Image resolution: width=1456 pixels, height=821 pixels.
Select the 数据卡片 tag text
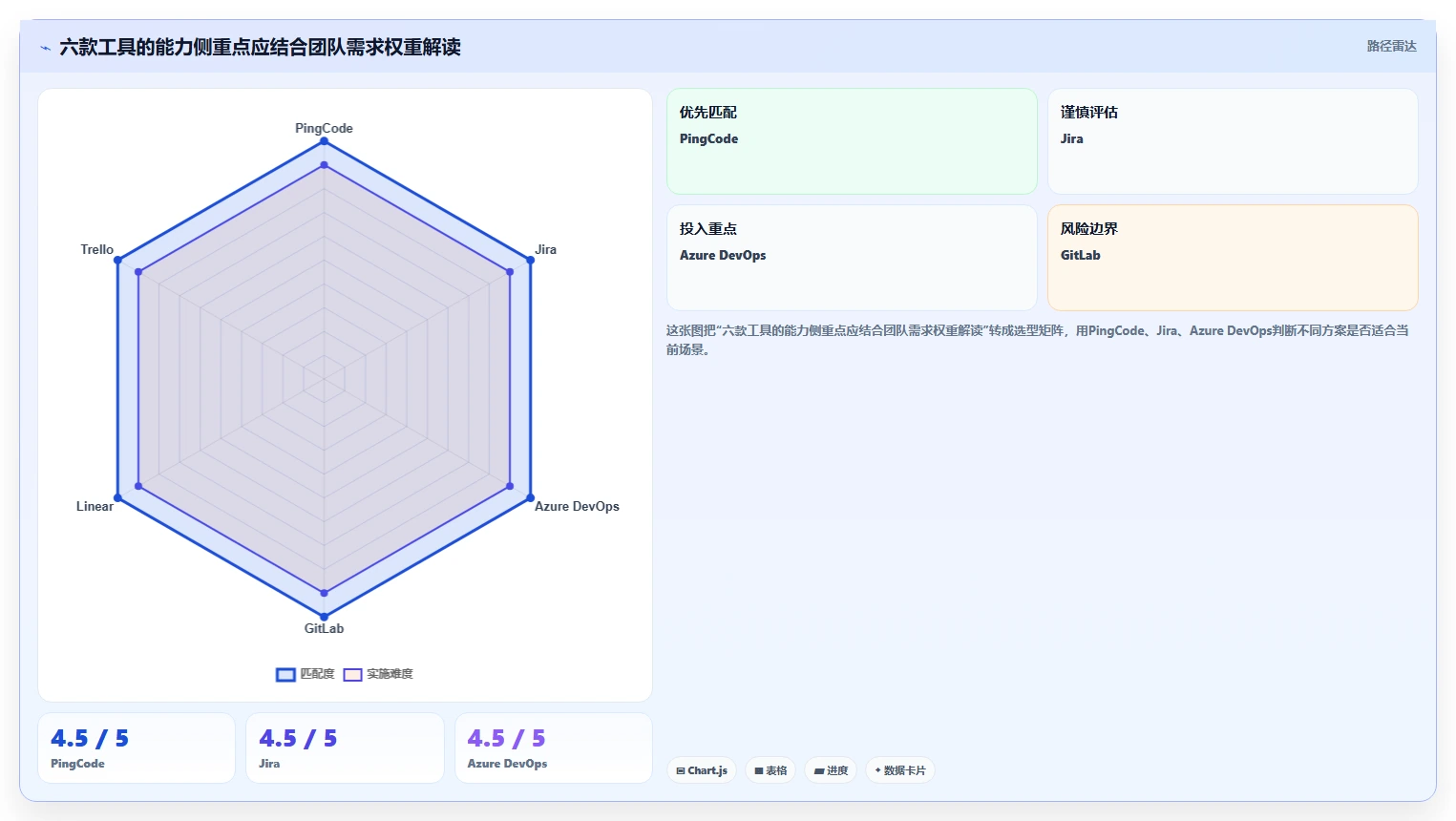pyautogui.click(x=905, y=770)
